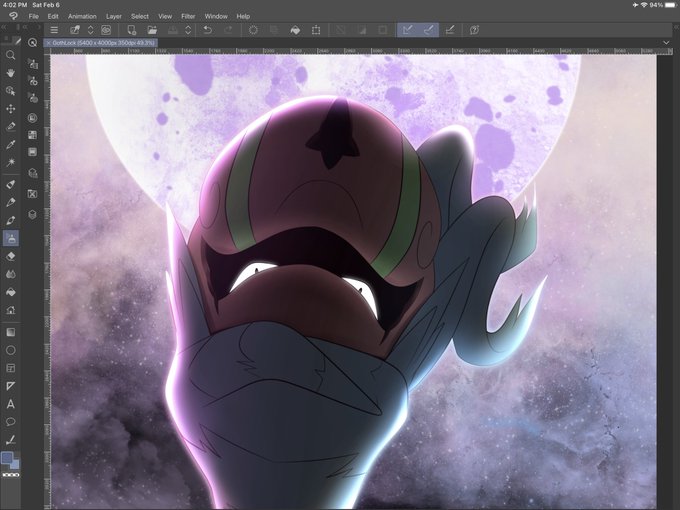Open Clip Studio support question icon
The width and height of the screenshot is (680, 510).
(x=474, y=30)
